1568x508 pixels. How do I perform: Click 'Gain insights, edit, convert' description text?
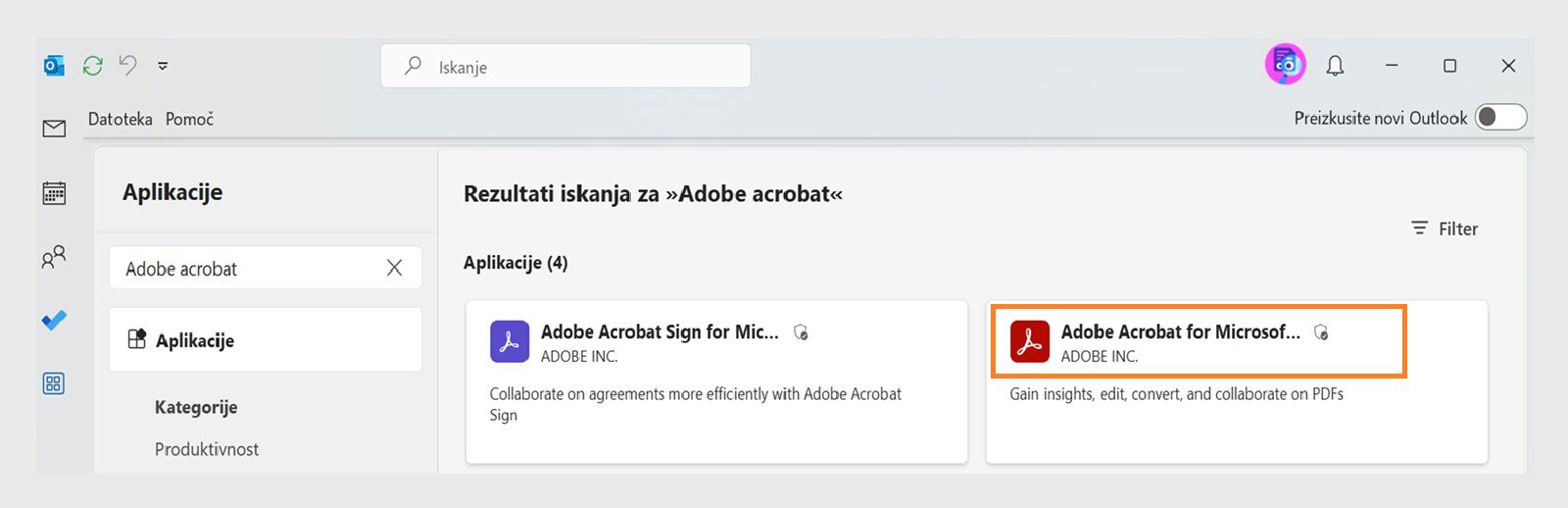pyautogui.click(x=1176, y=394)
